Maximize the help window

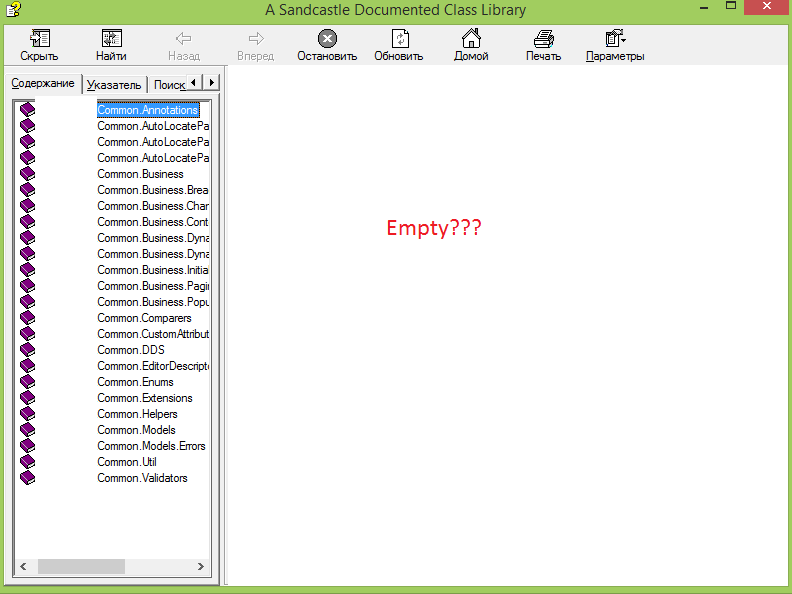pyautogui.click(x=730, y=6)
